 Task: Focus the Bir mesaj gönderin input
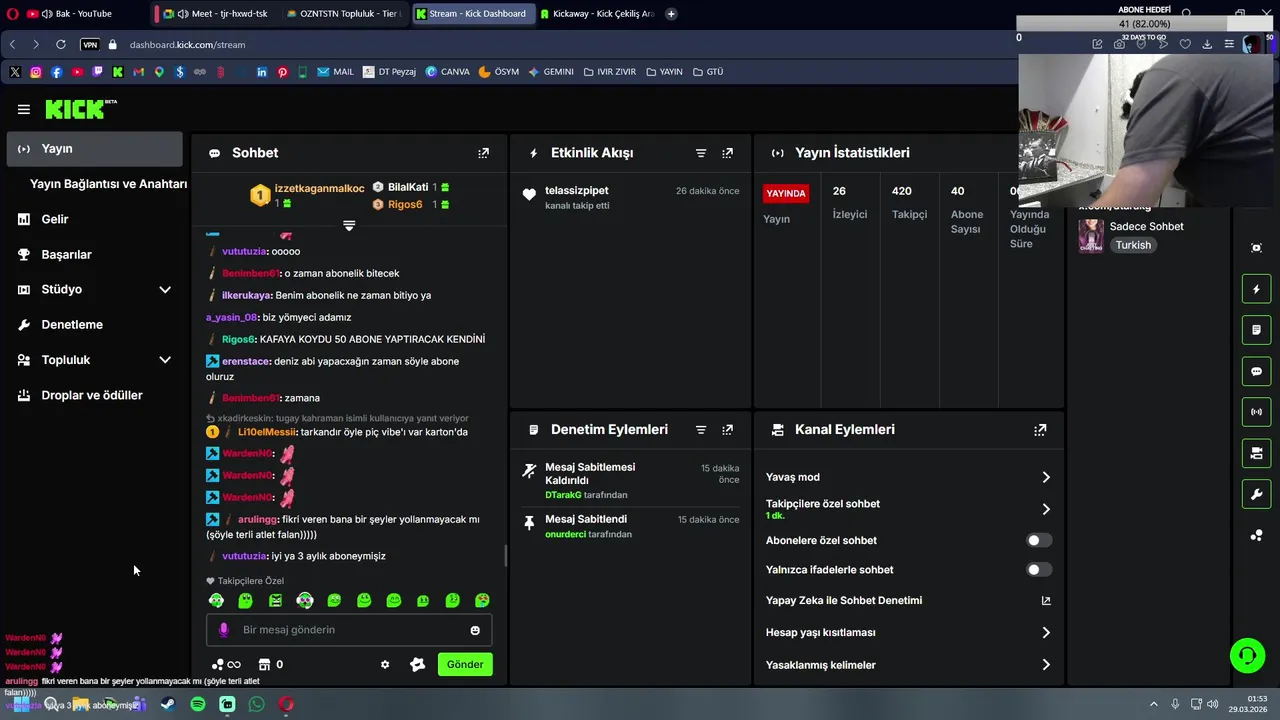(349, 630)
